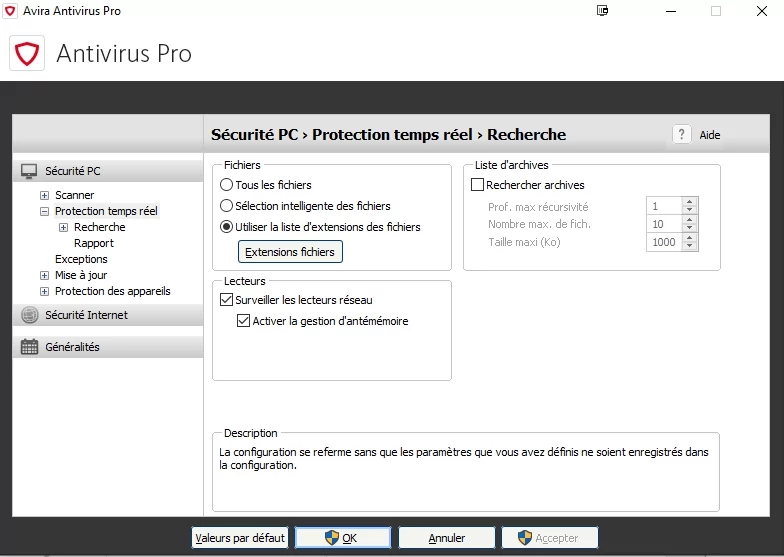Open the Extensions fichiers button
This screenshot has height=557, width=784.
pos(290,252)
